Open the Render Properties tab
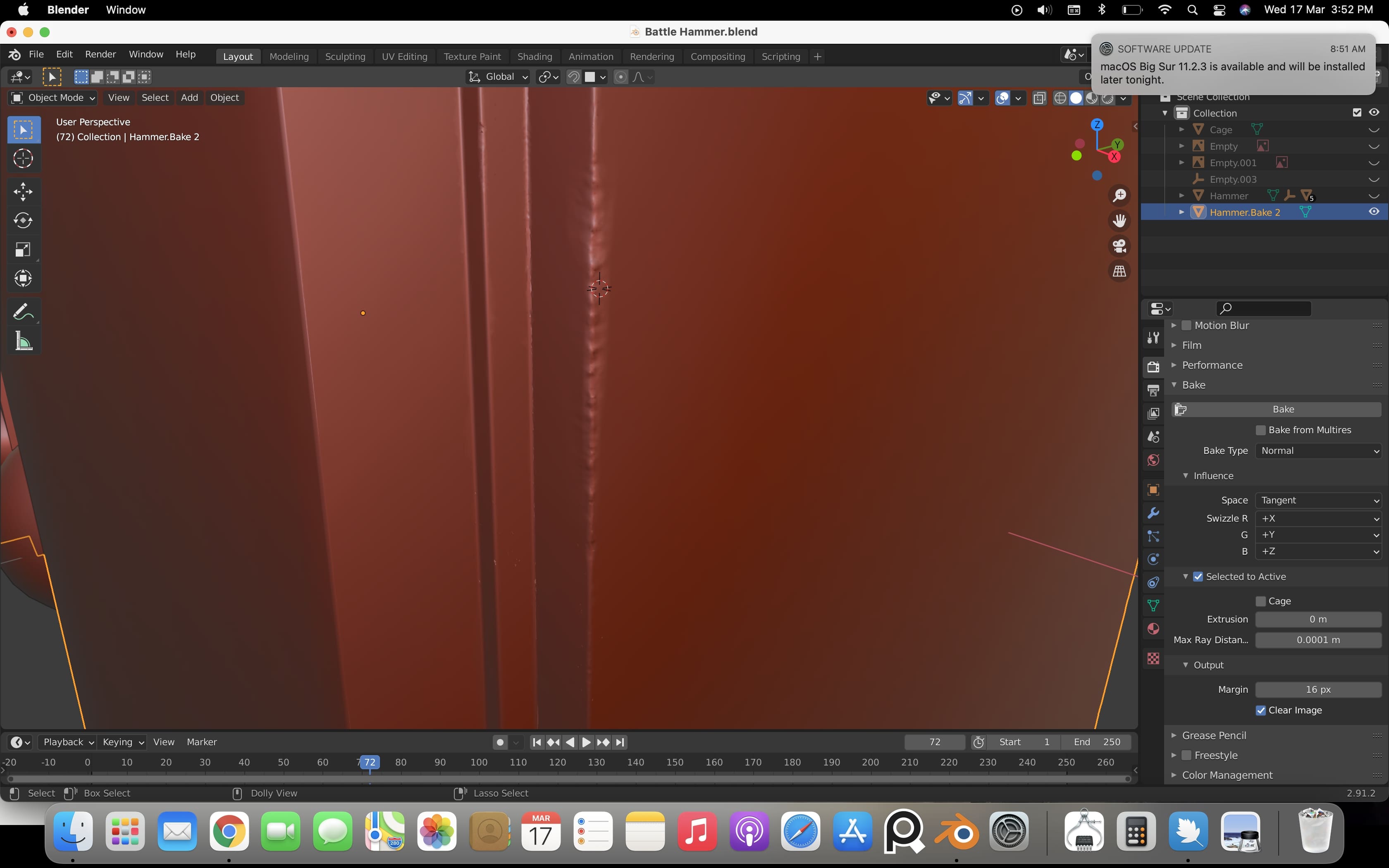The image size is (1389, 868). tap(1153, 366)
